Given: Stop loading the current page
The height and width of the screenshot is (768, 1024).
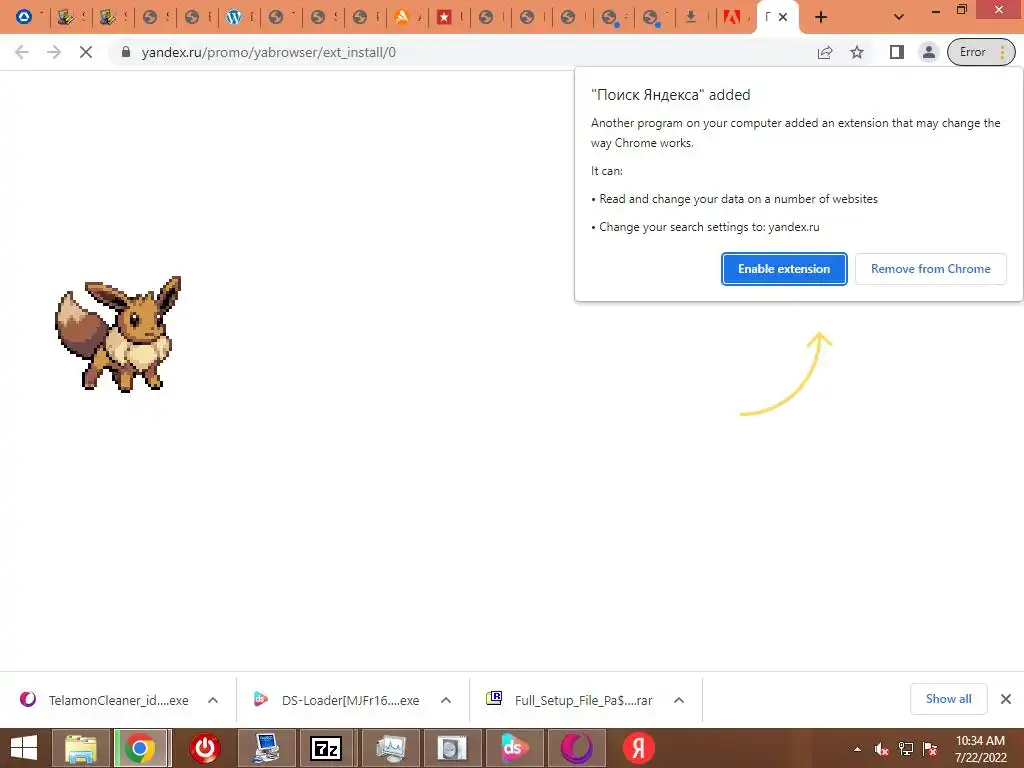Looking at the screenshot, I should tap(86, 52).
